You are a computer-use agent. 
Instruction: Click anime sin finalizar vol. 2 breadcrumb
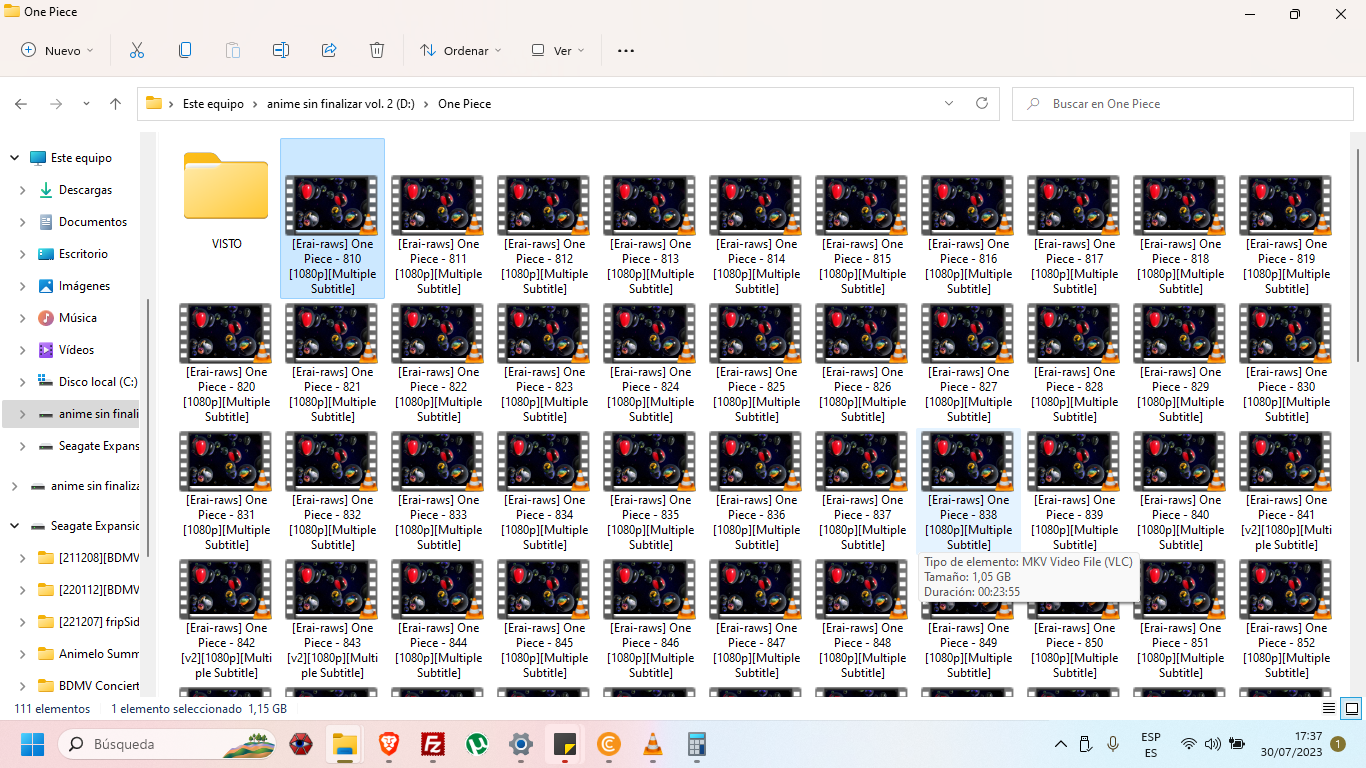[340, 104]
